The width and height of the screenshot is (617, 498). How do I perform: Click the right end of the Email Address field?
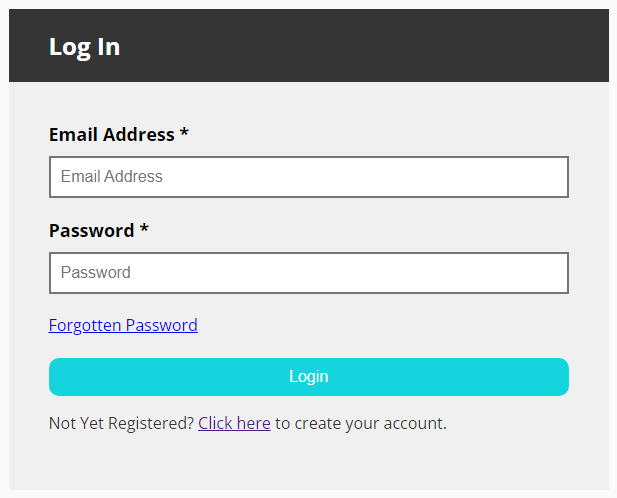[x=550, y=177]
